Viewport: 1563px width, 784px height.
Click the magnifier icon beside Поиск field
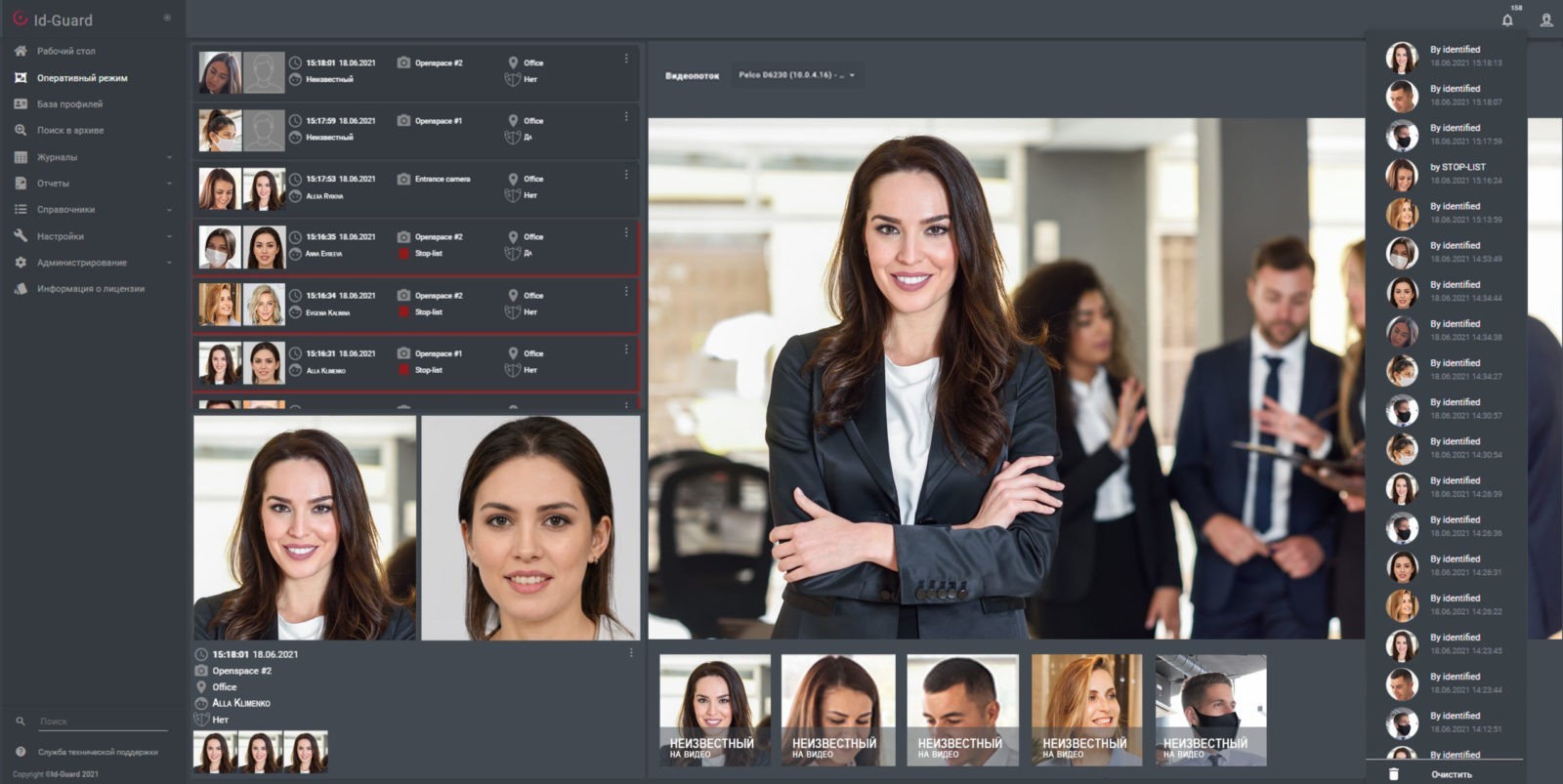(21, 722)
